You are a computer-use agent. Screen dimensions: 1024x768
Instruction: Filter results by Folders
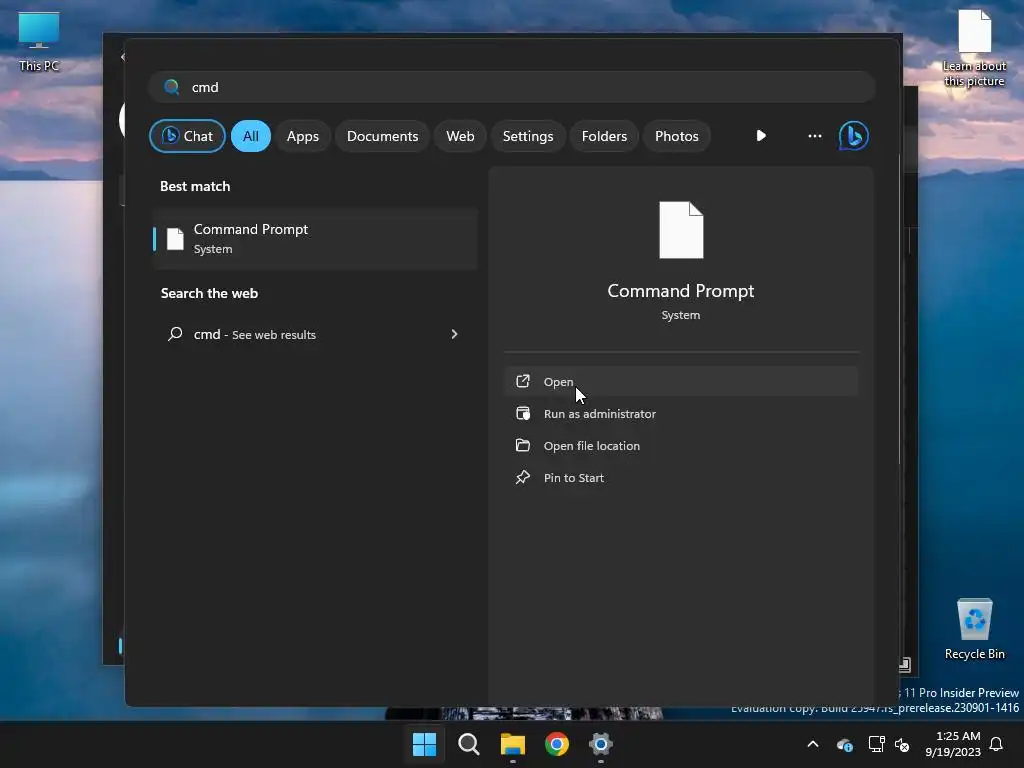(604, 136)
